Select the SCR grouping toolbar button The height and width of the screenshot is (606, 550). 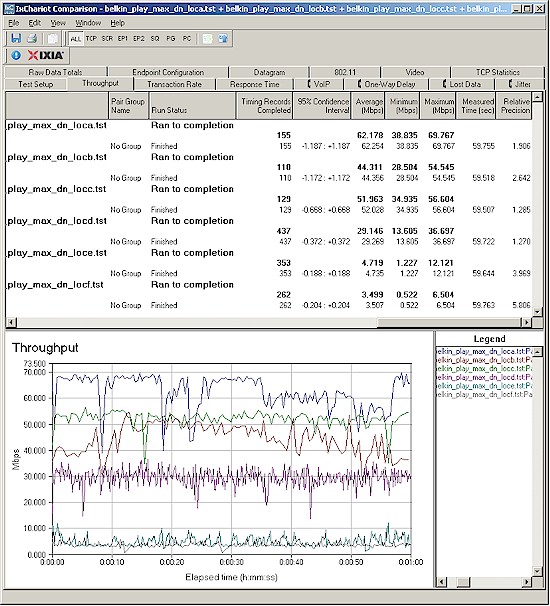point(107,38)
